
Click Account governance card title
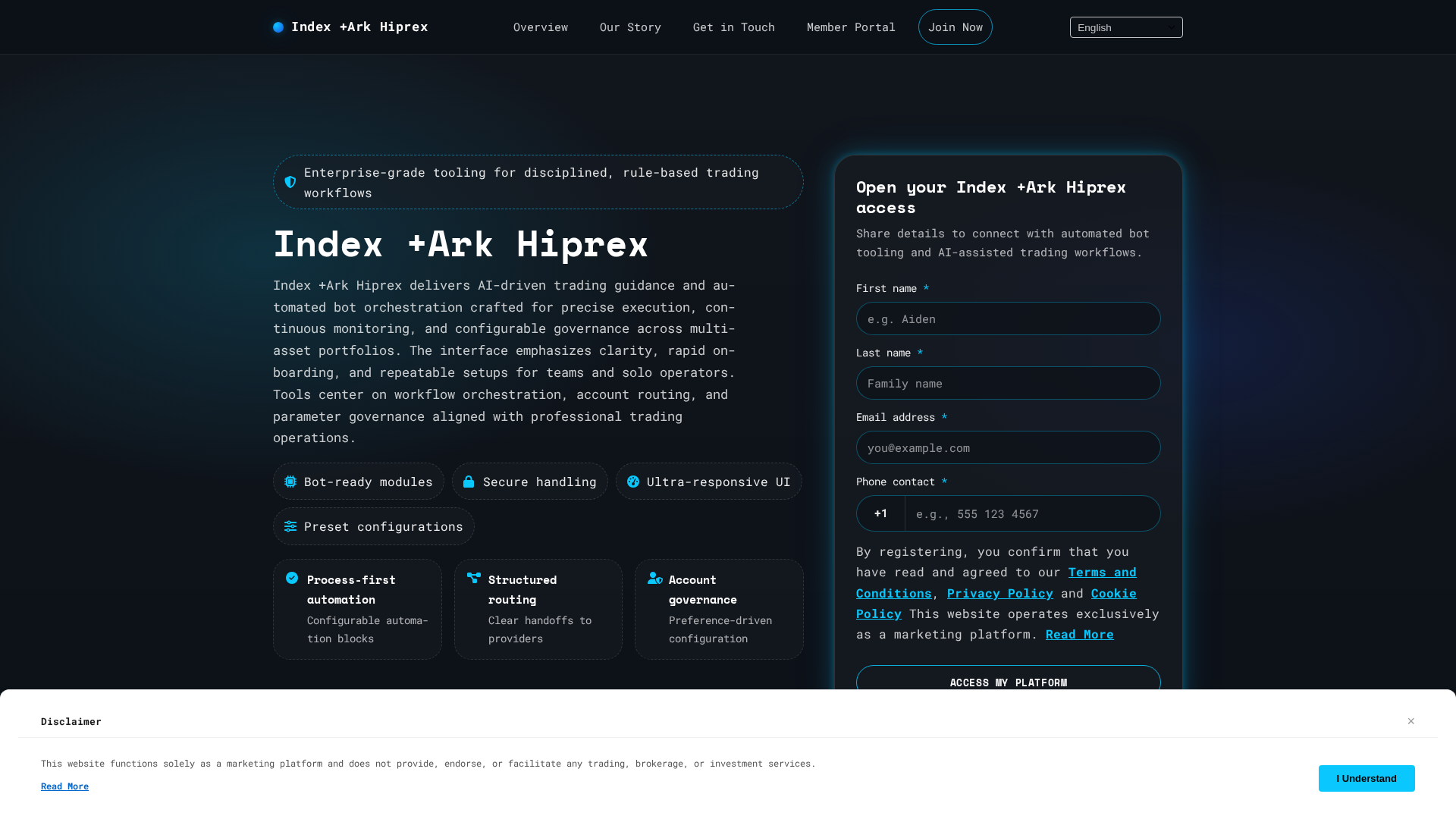[x=703, y=589]
